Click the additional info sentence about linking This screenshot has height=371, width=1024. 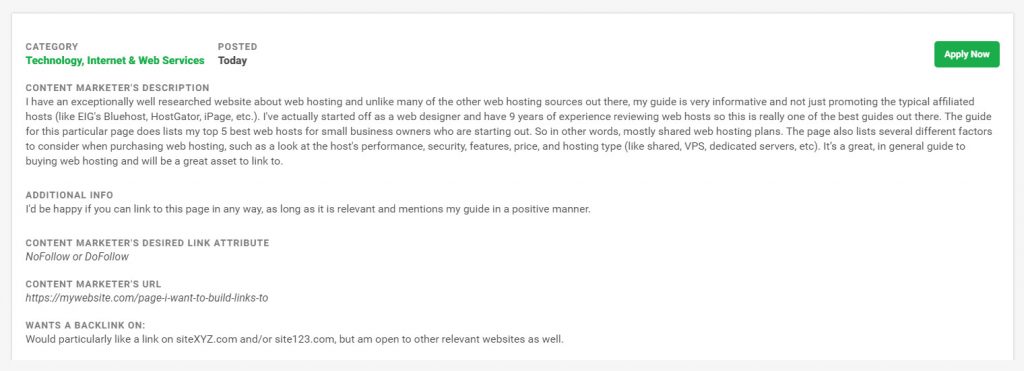click(x=308, y=210)
